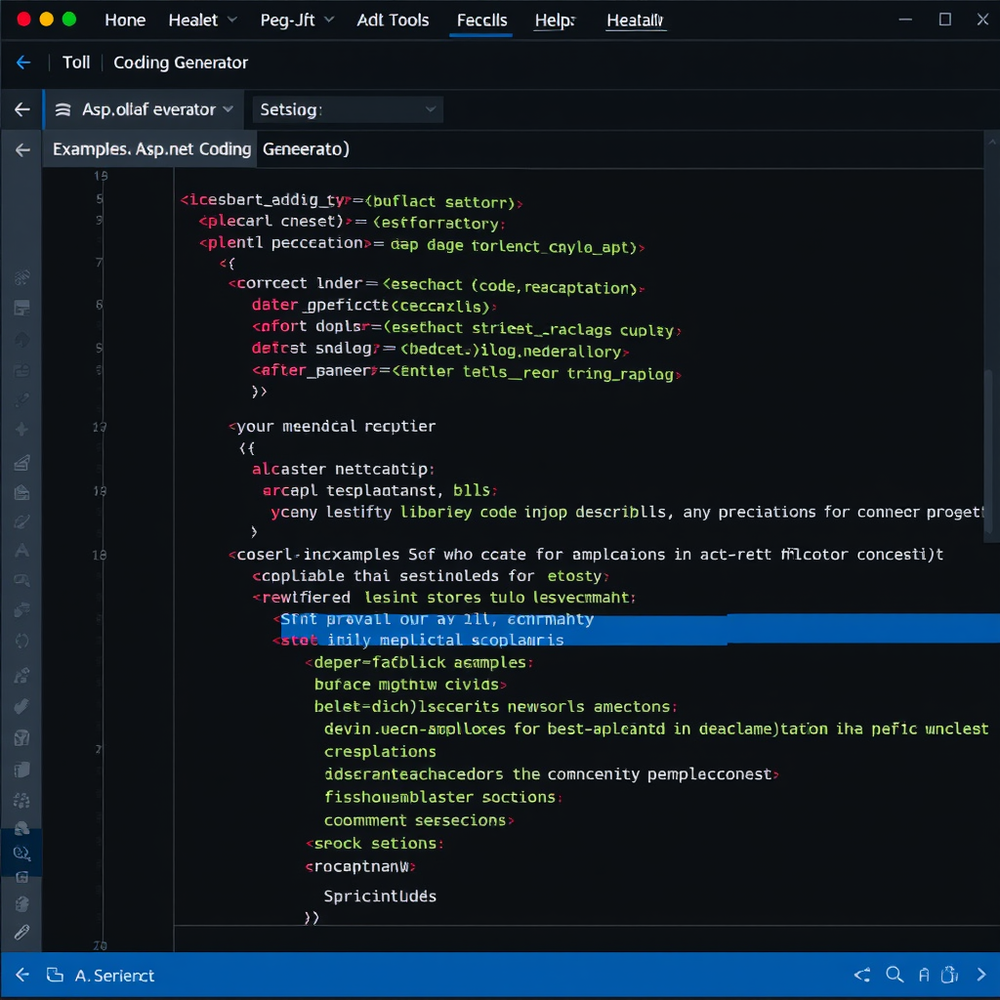Switch to the Feclls tab

point(481,20)
